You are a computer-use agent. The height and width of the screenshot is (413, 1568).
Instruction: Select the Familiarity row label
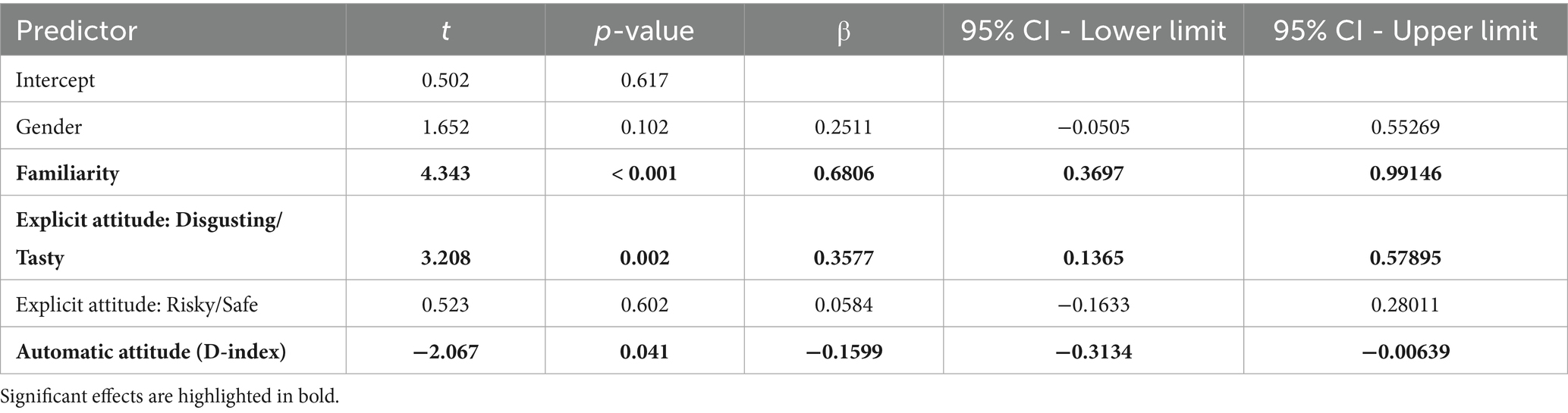pos(68,174)
